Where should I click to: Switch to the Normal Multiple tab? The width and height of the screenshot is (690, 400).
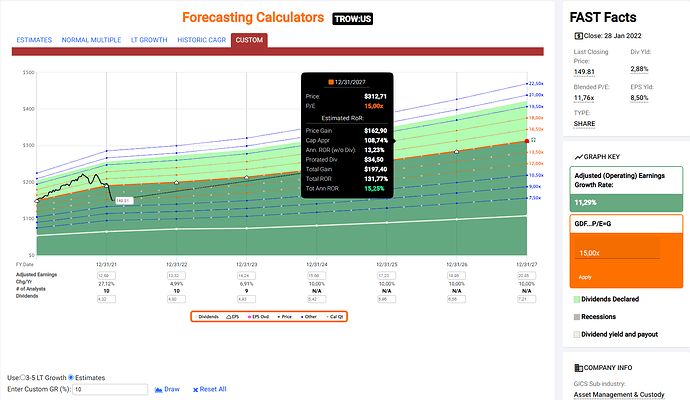tap(88, 40)
